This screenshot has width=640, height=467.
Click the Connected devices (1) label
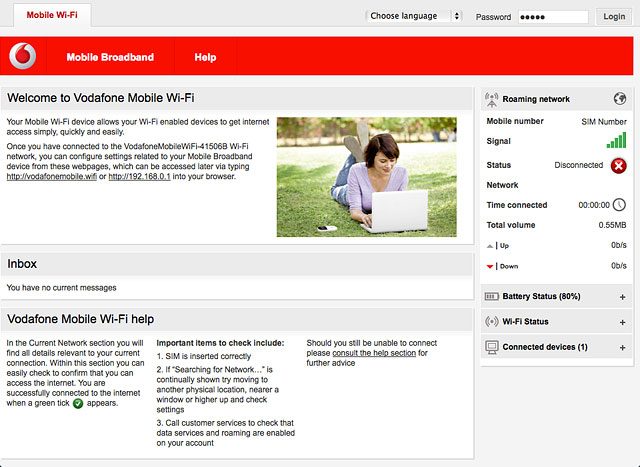click(x=545, y=347)
